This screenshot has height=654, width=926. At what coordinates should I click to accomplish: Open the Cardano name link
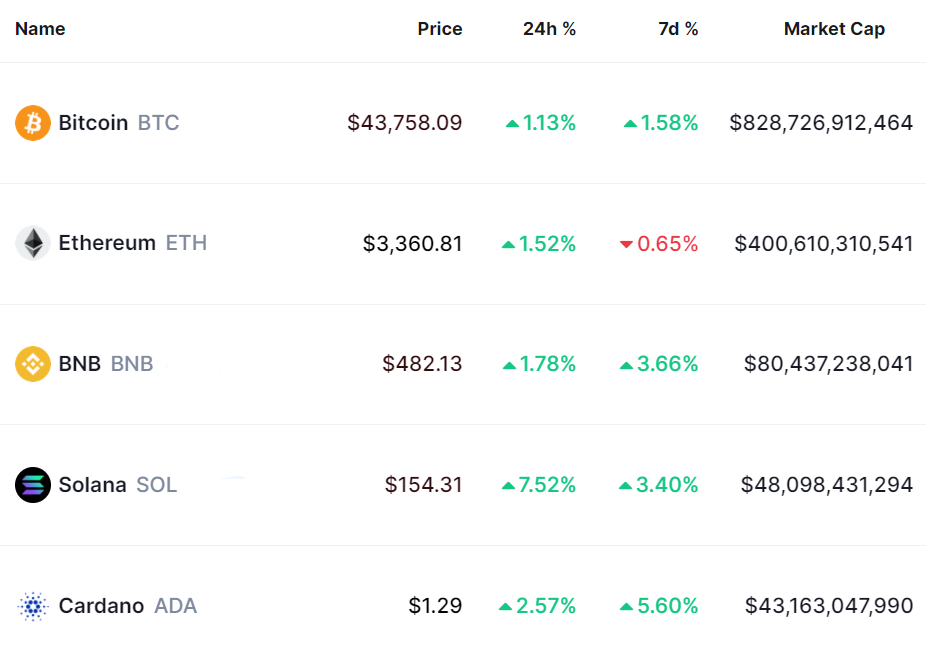pos(101,606)
